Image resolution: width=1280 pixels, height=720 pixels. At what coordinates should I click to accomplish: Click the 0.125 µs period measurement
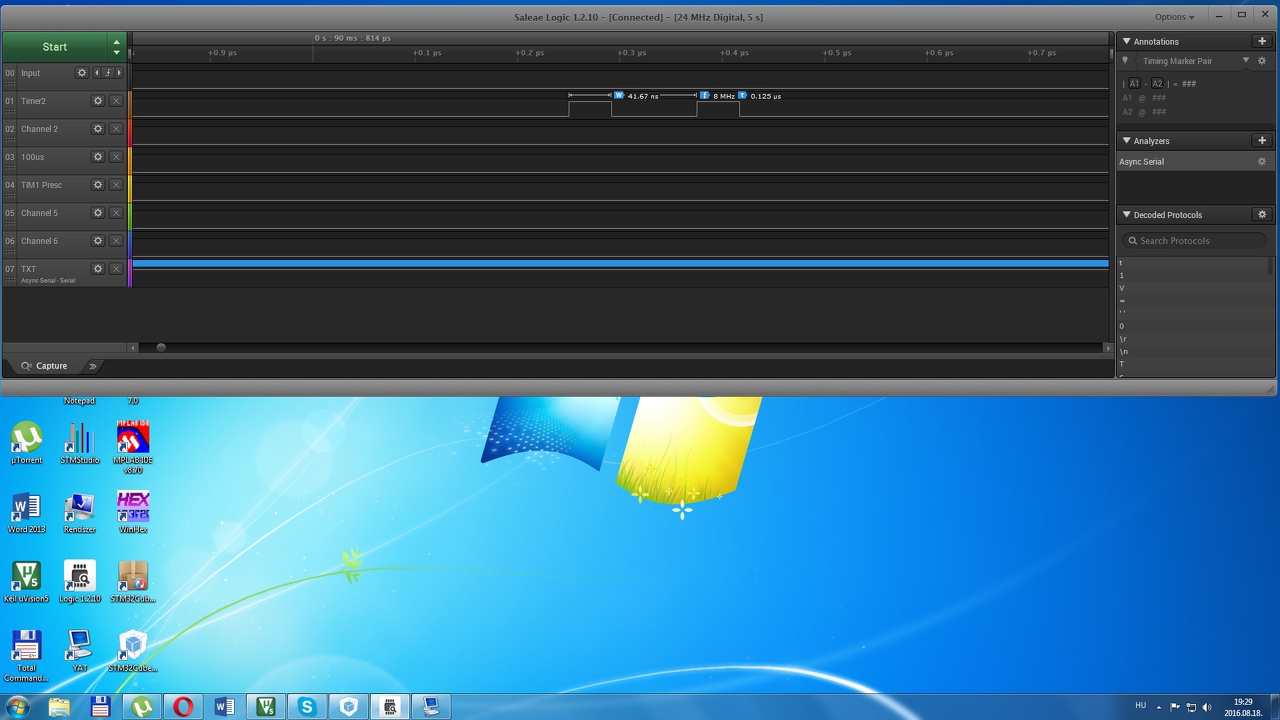(x=766, y=96)
